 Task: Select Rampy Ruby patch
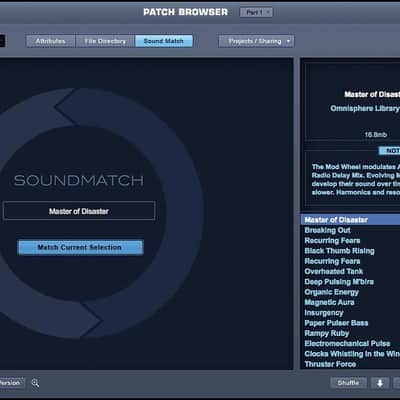[x=350, y=333]
